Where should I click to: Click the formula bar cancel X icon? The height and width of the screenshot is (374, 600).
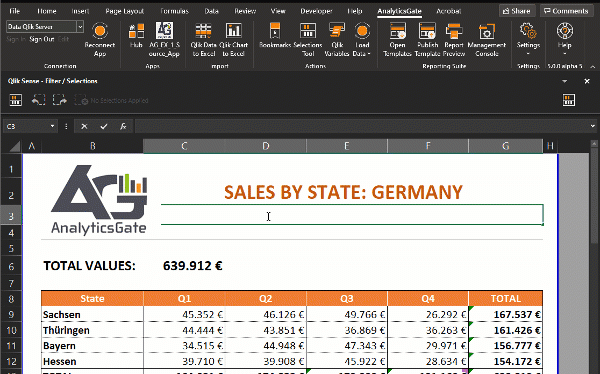point(84,126)
